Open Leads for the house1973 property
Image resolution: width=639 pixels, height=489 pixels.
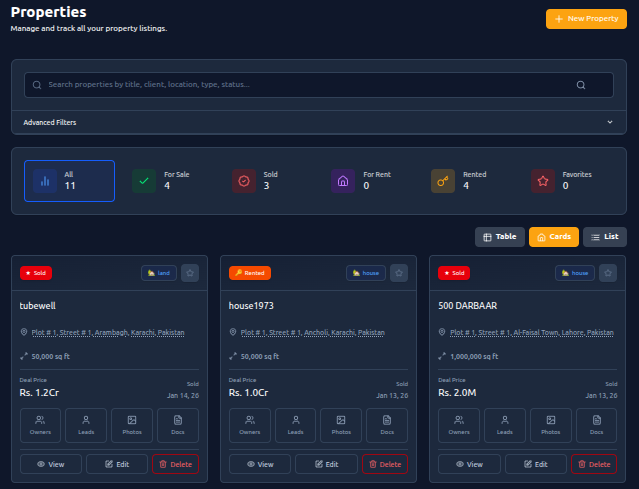295,425
